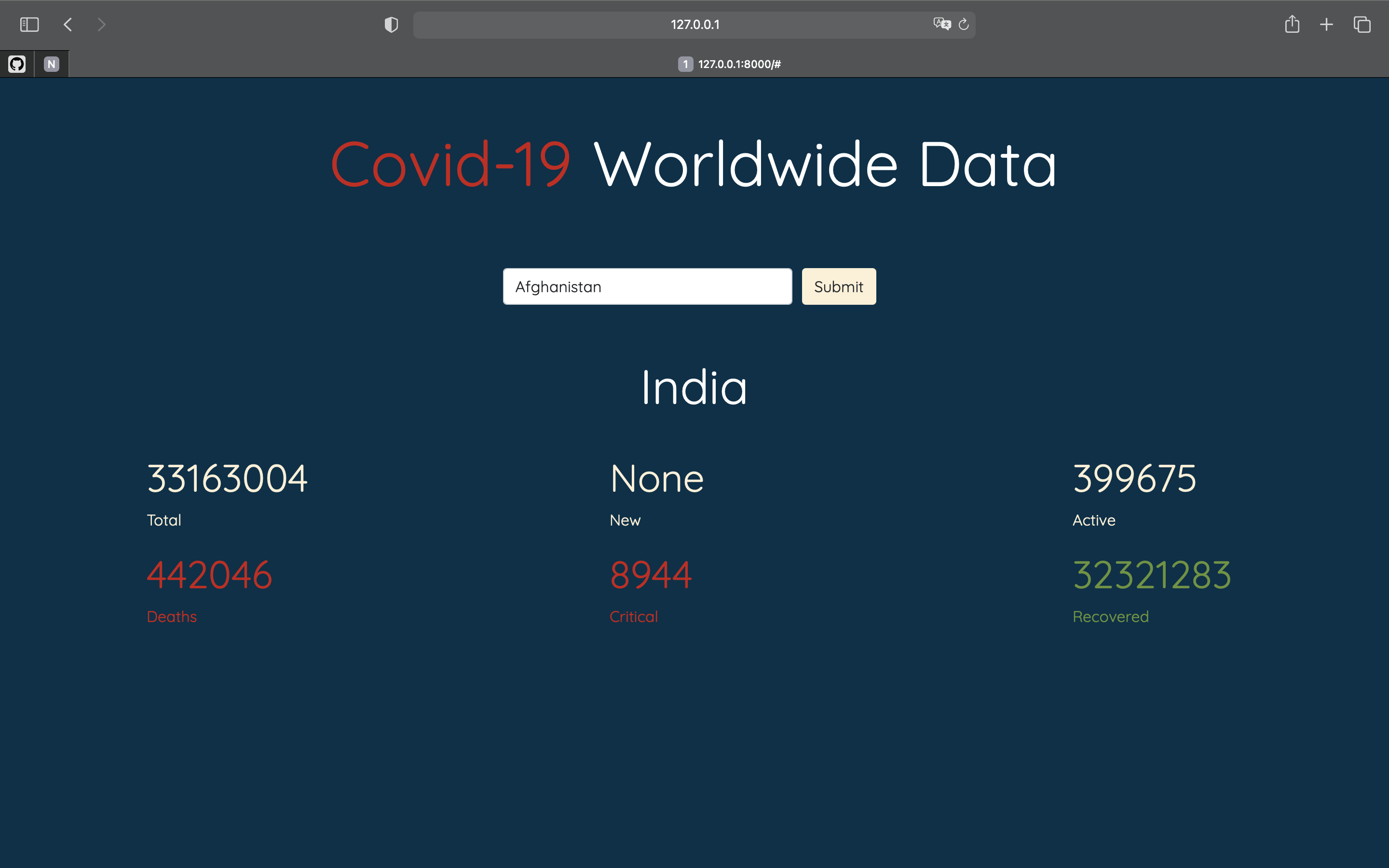
Task: Click the Deaths figure 442046
Action: tap(209, 575)
